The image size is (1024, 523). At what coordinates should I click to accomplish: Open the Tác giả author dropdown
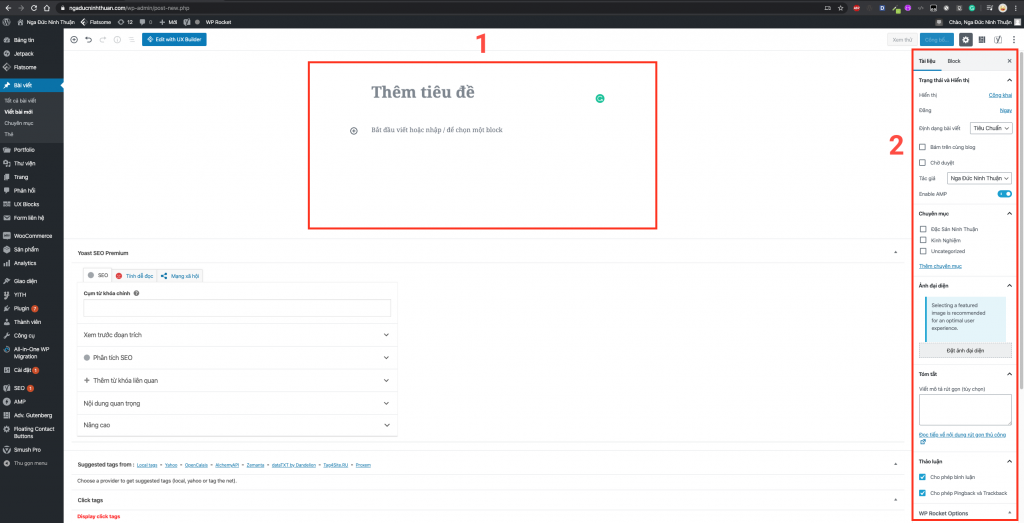pos(980,178)
